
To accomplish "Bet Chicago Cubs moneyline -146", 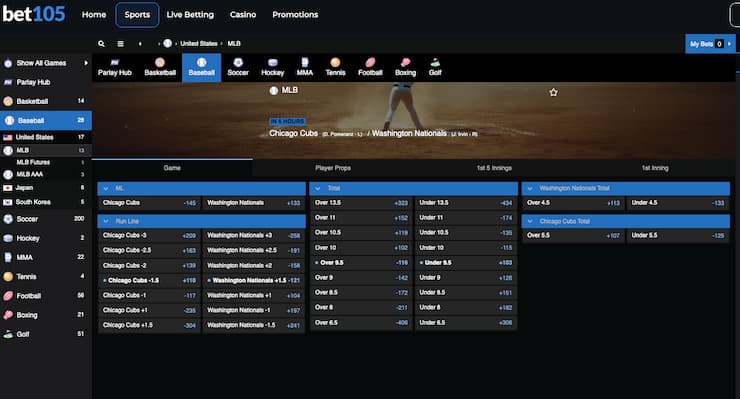I will click(149, 203).
